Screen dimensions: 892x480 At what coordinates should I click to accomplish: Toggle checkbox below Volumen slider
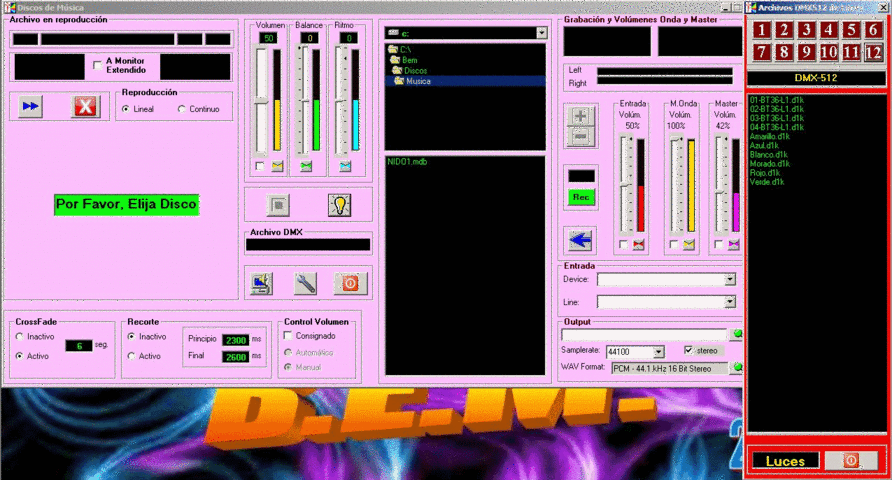[260, 167]
